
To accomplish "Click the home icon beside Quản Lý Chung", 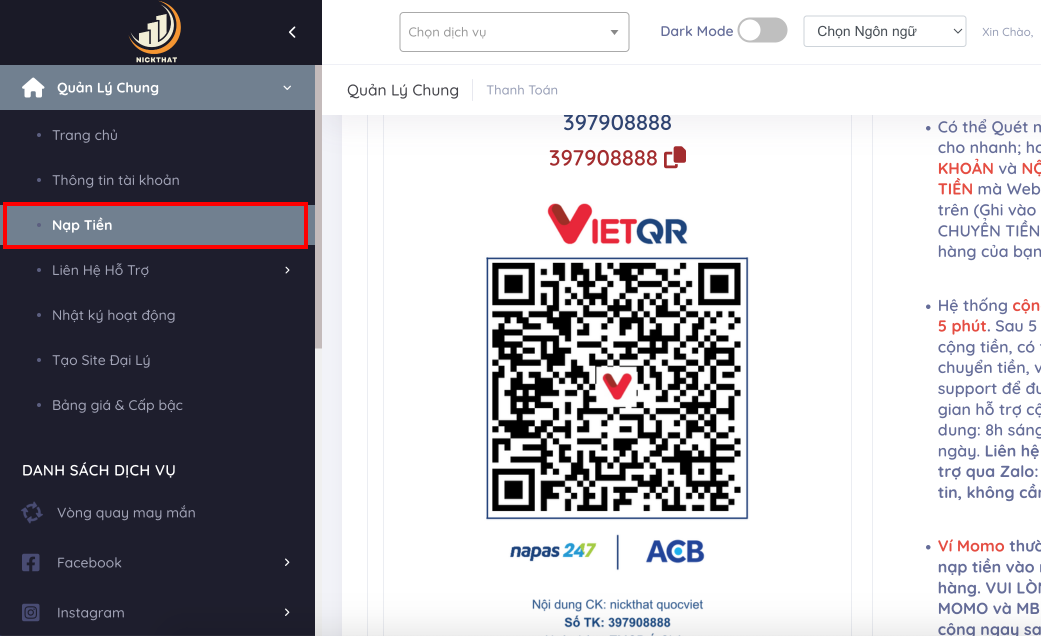I will pos(33,88).
